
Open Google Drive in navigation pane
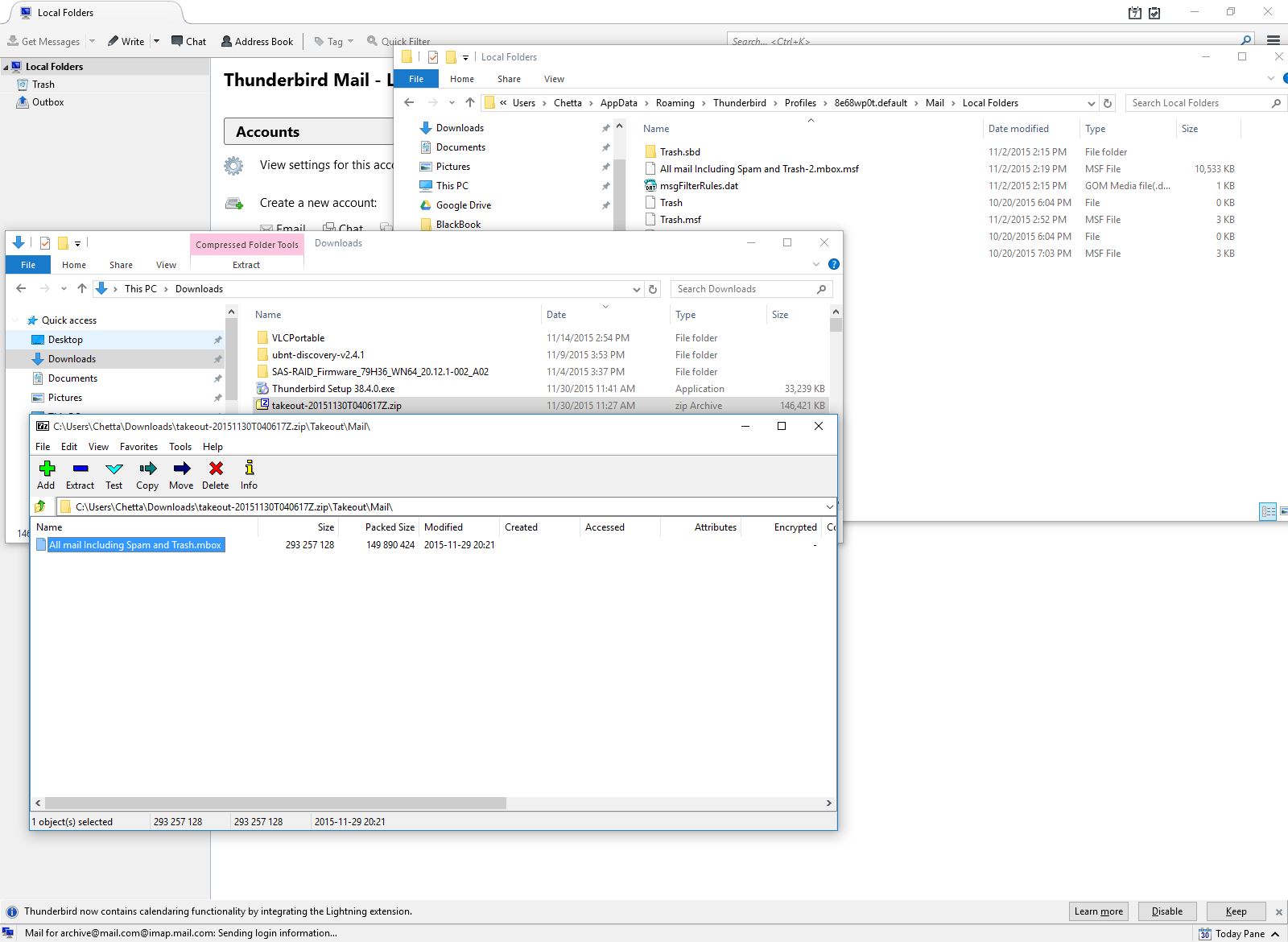(x=463, y=205)
